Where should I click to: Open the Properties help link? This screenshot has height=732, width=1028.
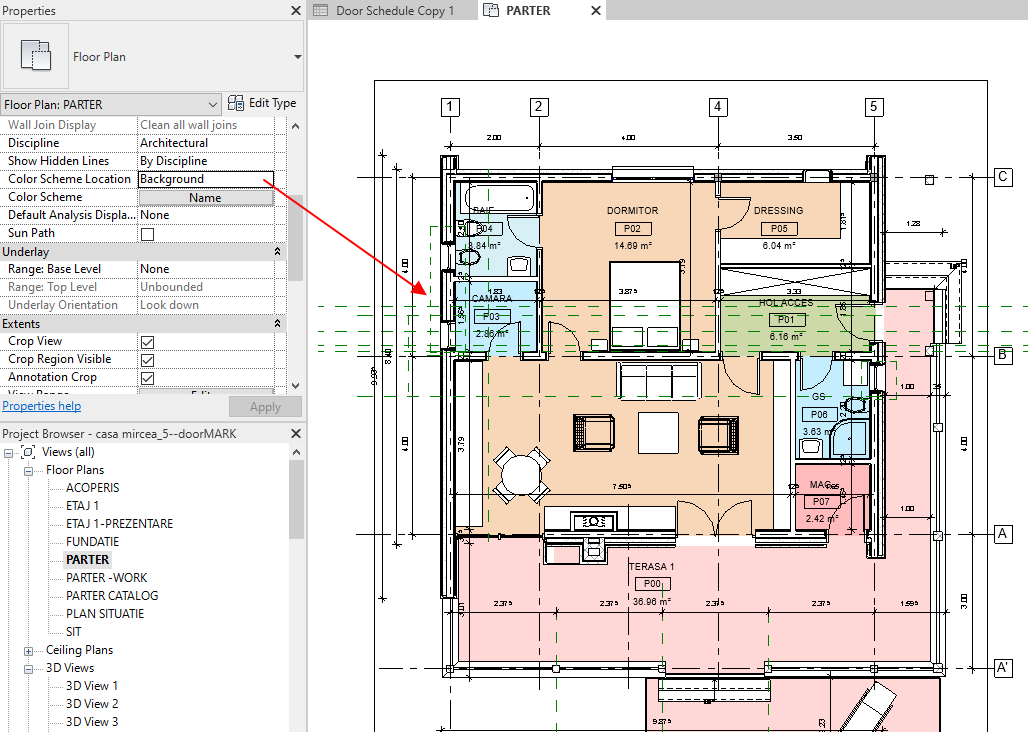pos(41,406)
